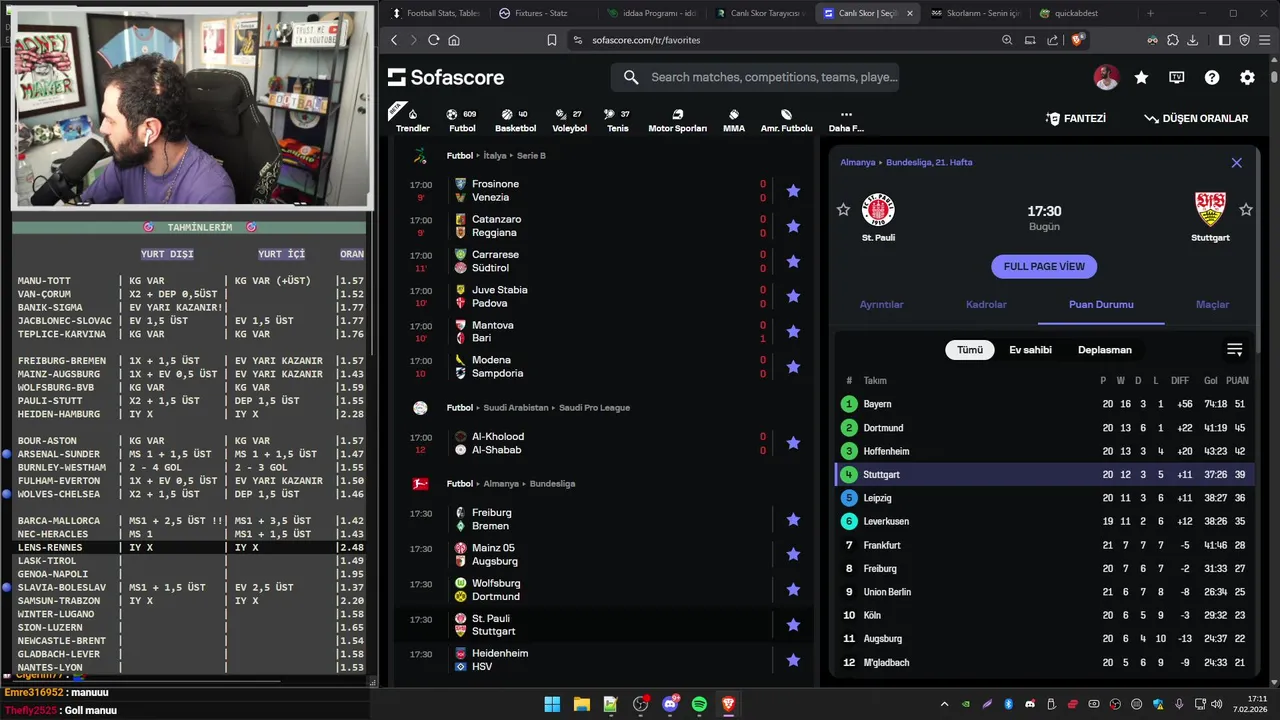The height and width of the screenshot is (720, 1280).
Task: Select the Basketbol sport icon
Action: click(x=515, y=120)
